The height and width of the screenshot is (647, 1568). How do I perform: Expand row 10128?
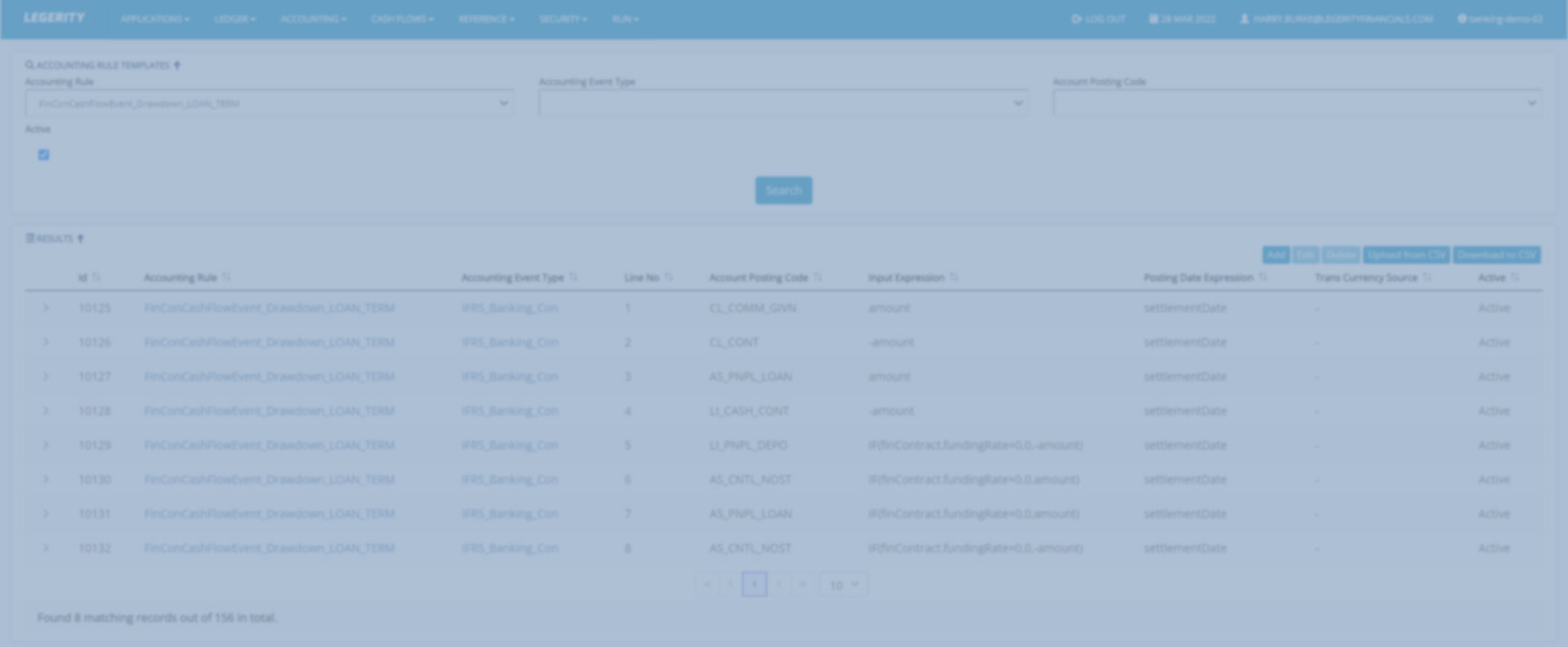46,411
